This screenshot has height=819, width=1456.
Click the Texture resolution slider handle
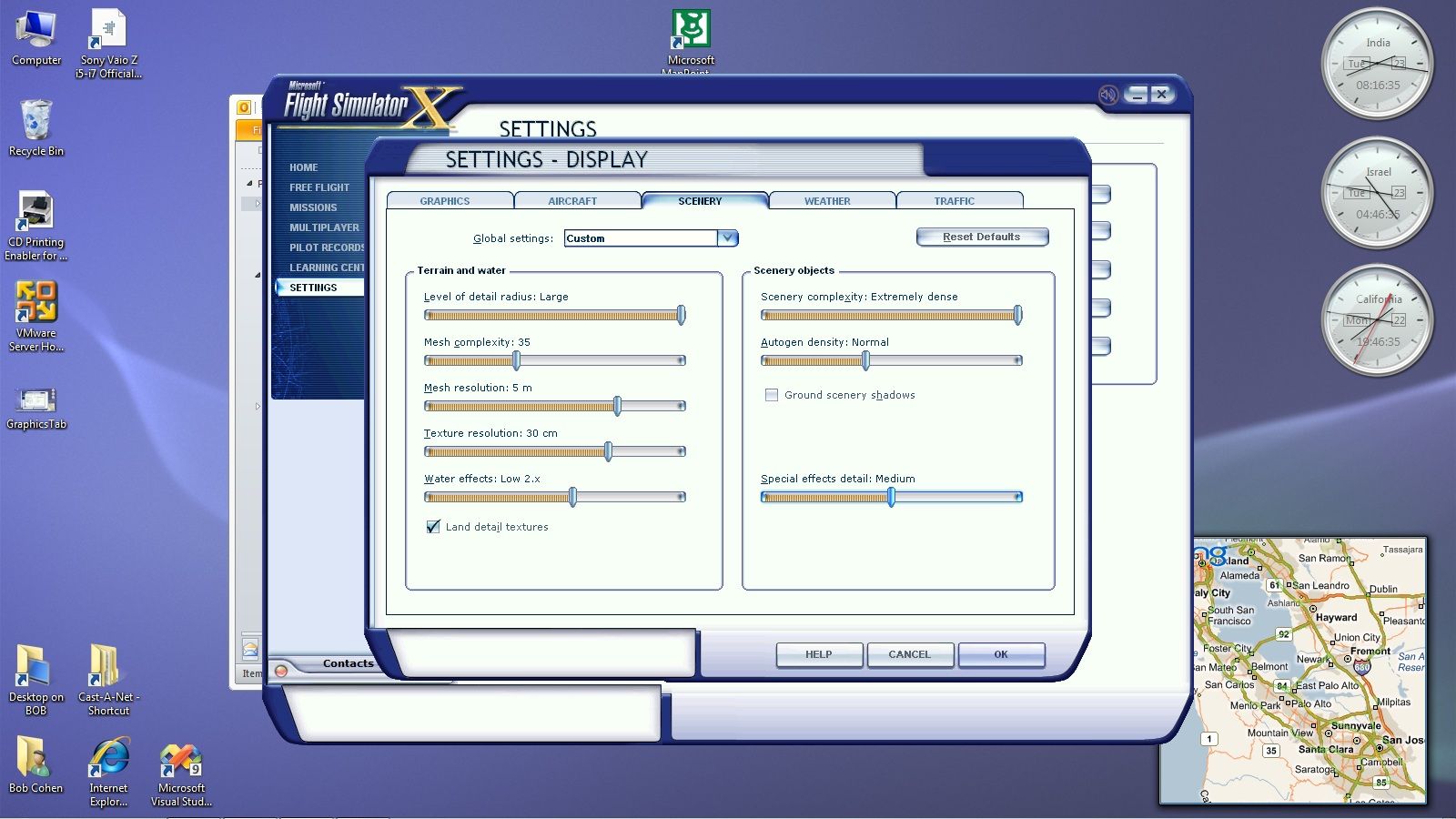click(x=608, y=451)
